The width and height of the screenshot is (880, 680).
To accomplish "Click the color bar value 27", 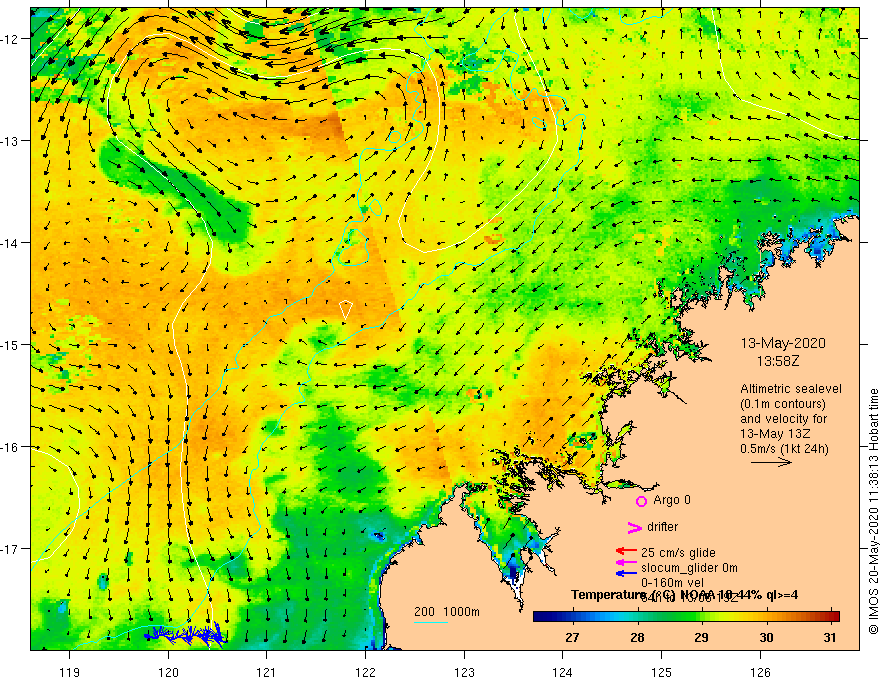I will (x=572, y=637).
